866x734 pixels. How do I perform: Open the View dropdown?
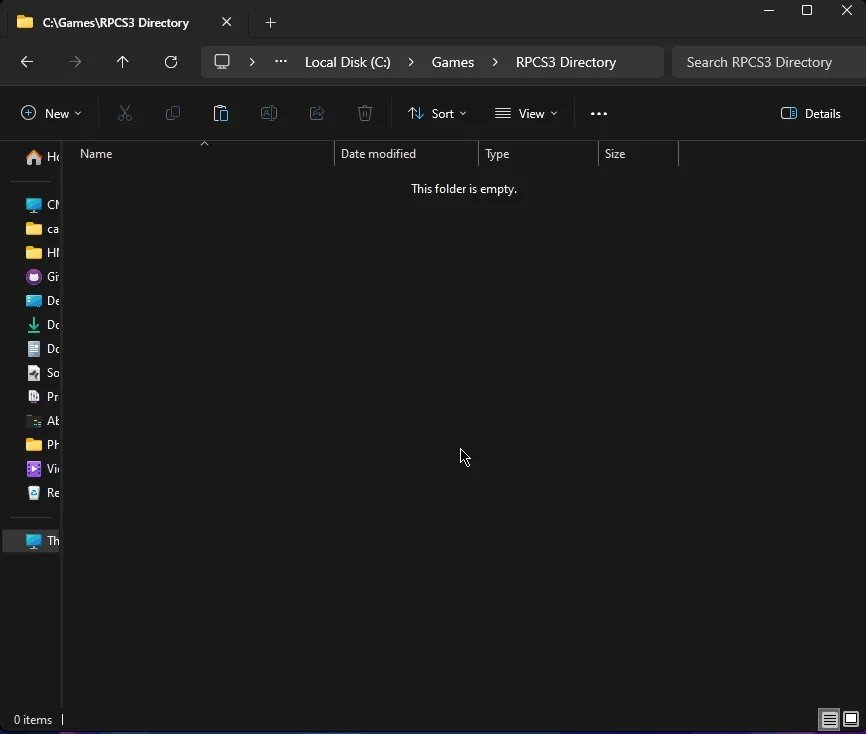pos(526,113)
